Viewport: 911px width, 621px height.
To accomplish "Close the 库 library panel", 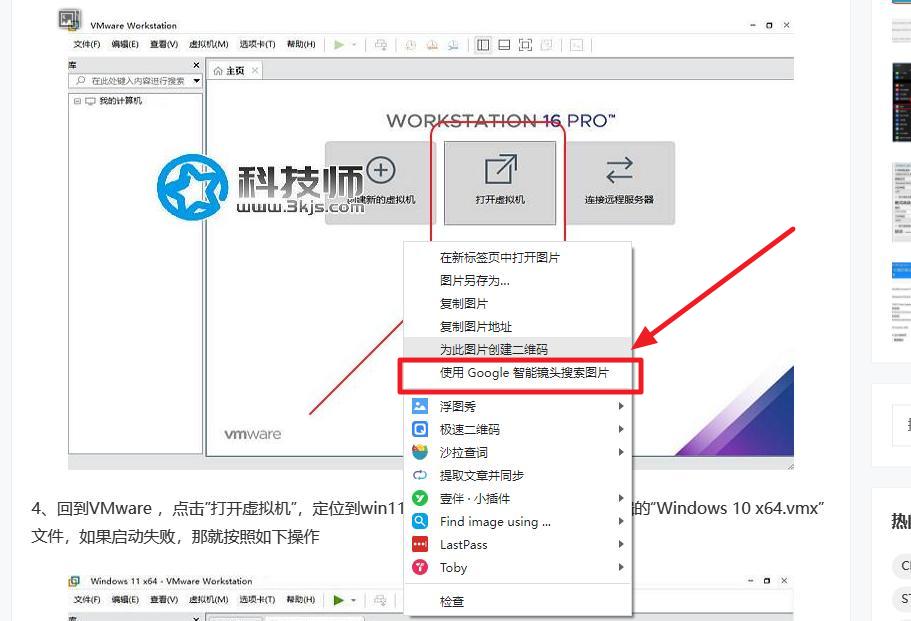I will tap(196, 65).
